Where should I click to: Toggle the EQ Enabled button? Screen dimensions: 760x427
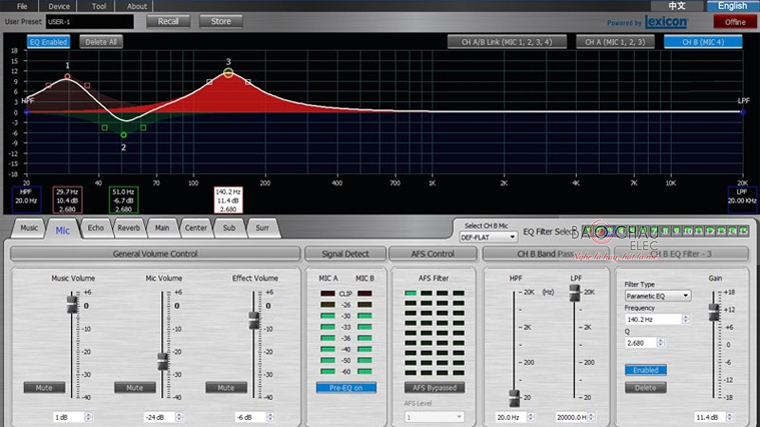(48, 42)
